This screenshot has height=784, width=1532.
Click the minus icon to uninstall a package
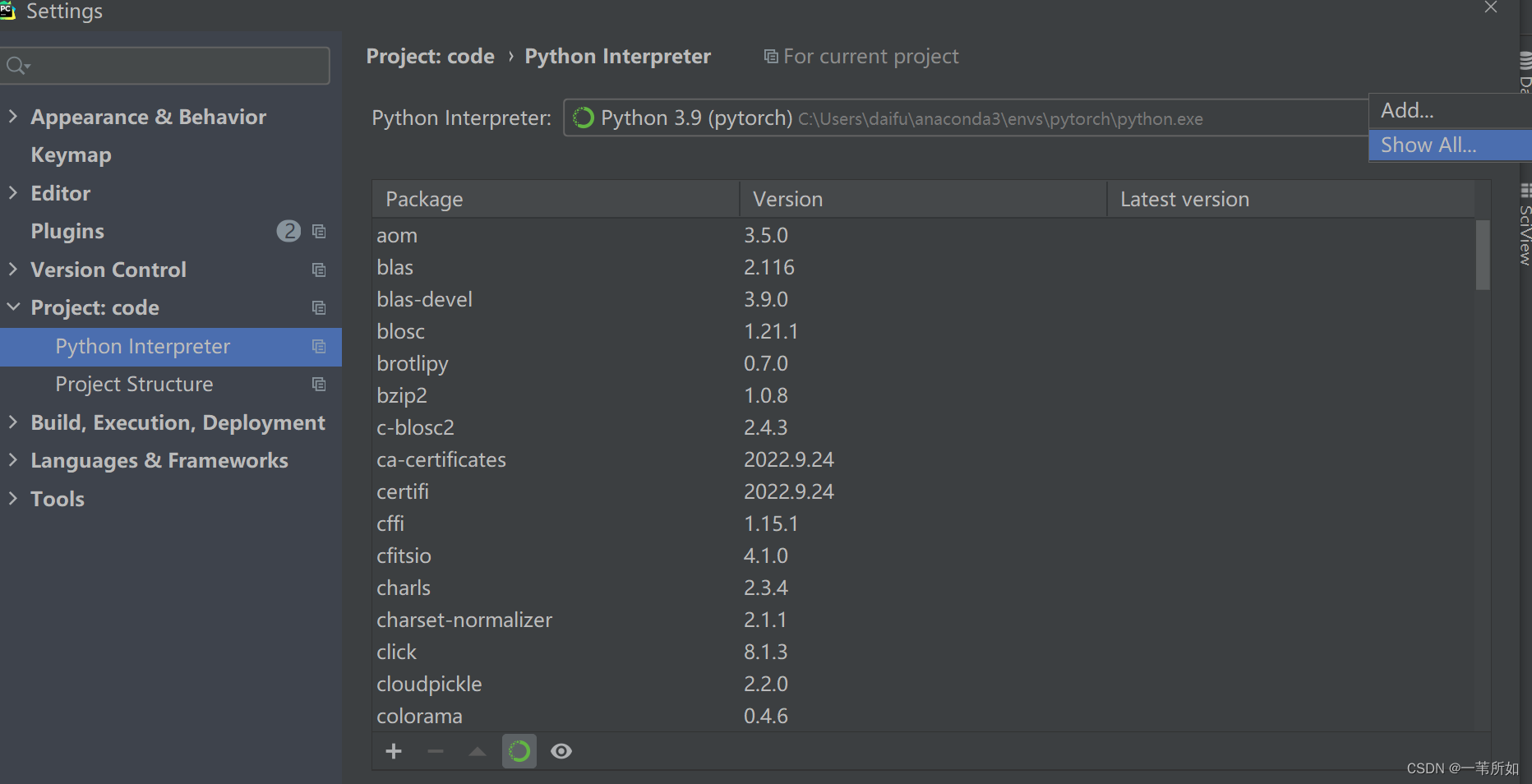pyautogui.click(x=436, y=751)
